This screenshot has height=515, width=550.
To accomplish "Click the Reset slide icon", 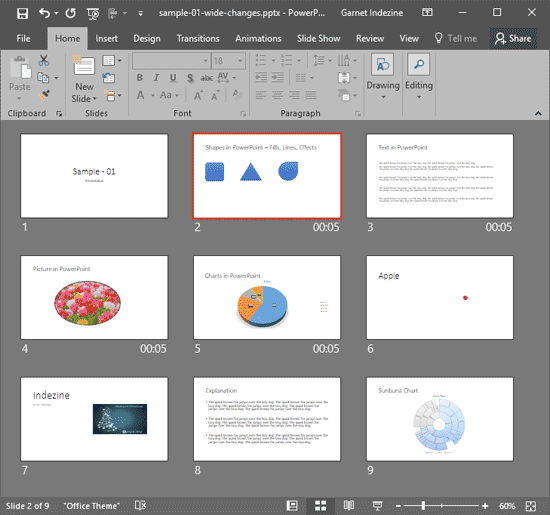I will point(109,78).
